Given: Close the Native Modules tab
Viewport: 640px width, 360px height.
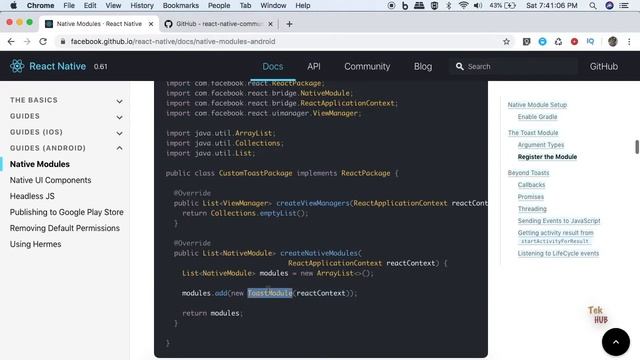Looking at the screenshot, I should 151,24.
